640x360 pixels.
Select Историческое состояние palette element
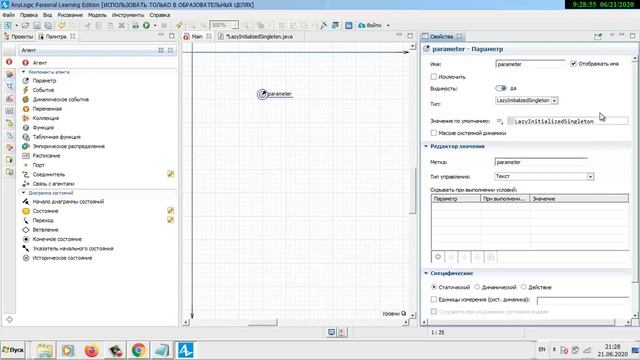click(62, 258)
